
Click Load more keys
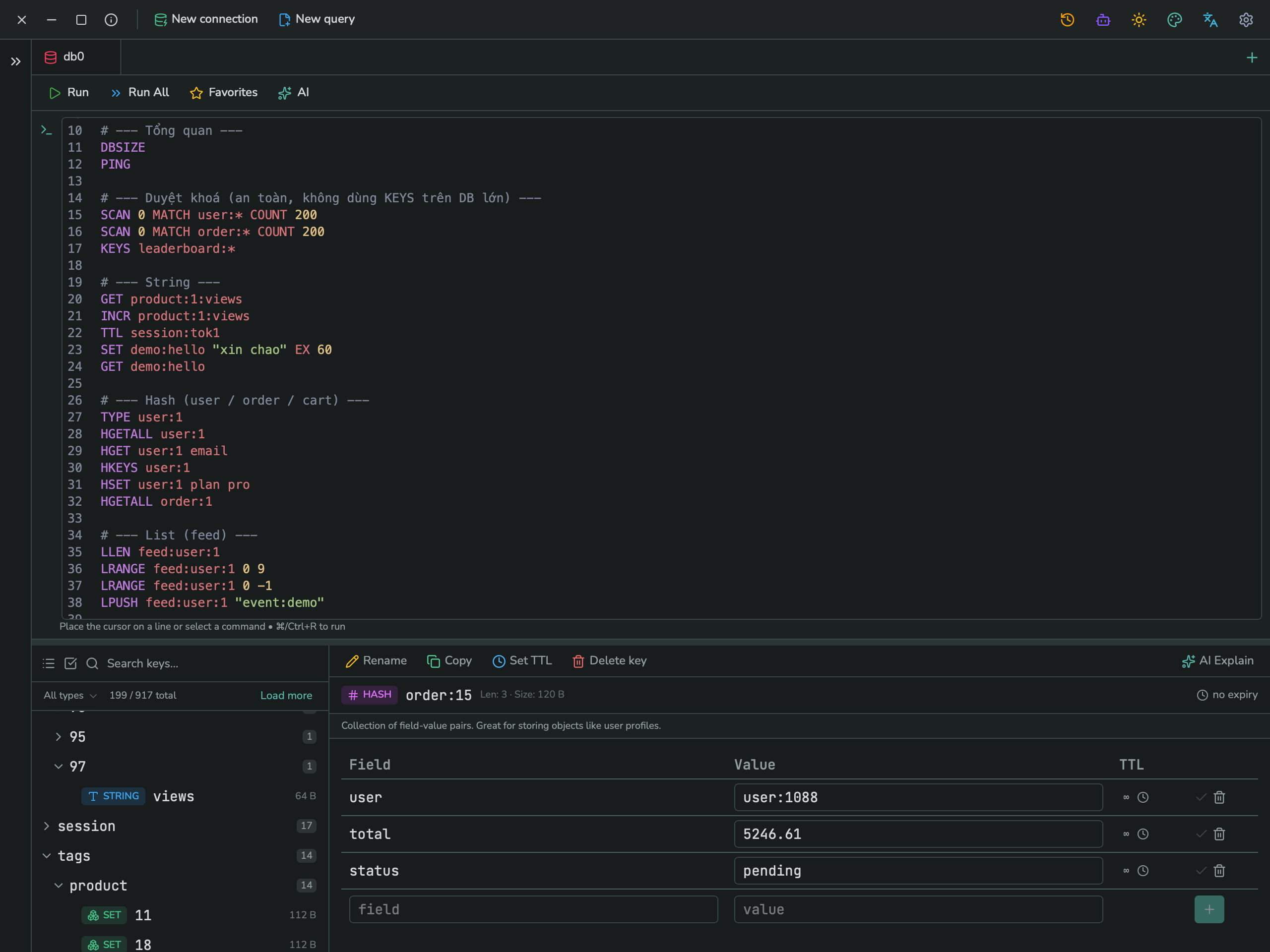[x=286, y=695]
